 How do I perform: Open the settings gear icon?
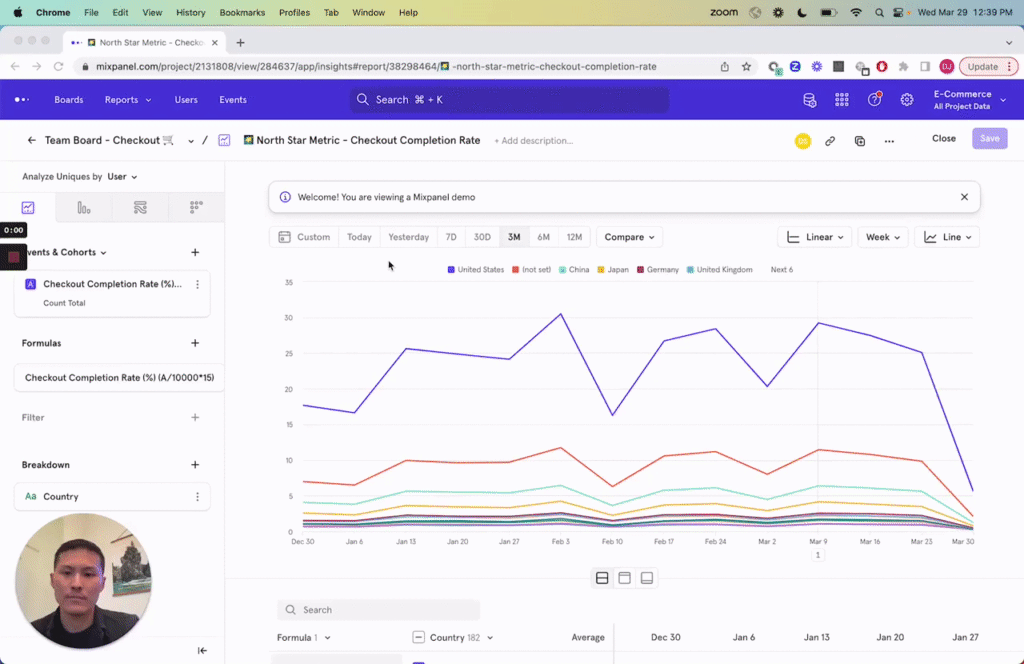[x=907, y=100]
